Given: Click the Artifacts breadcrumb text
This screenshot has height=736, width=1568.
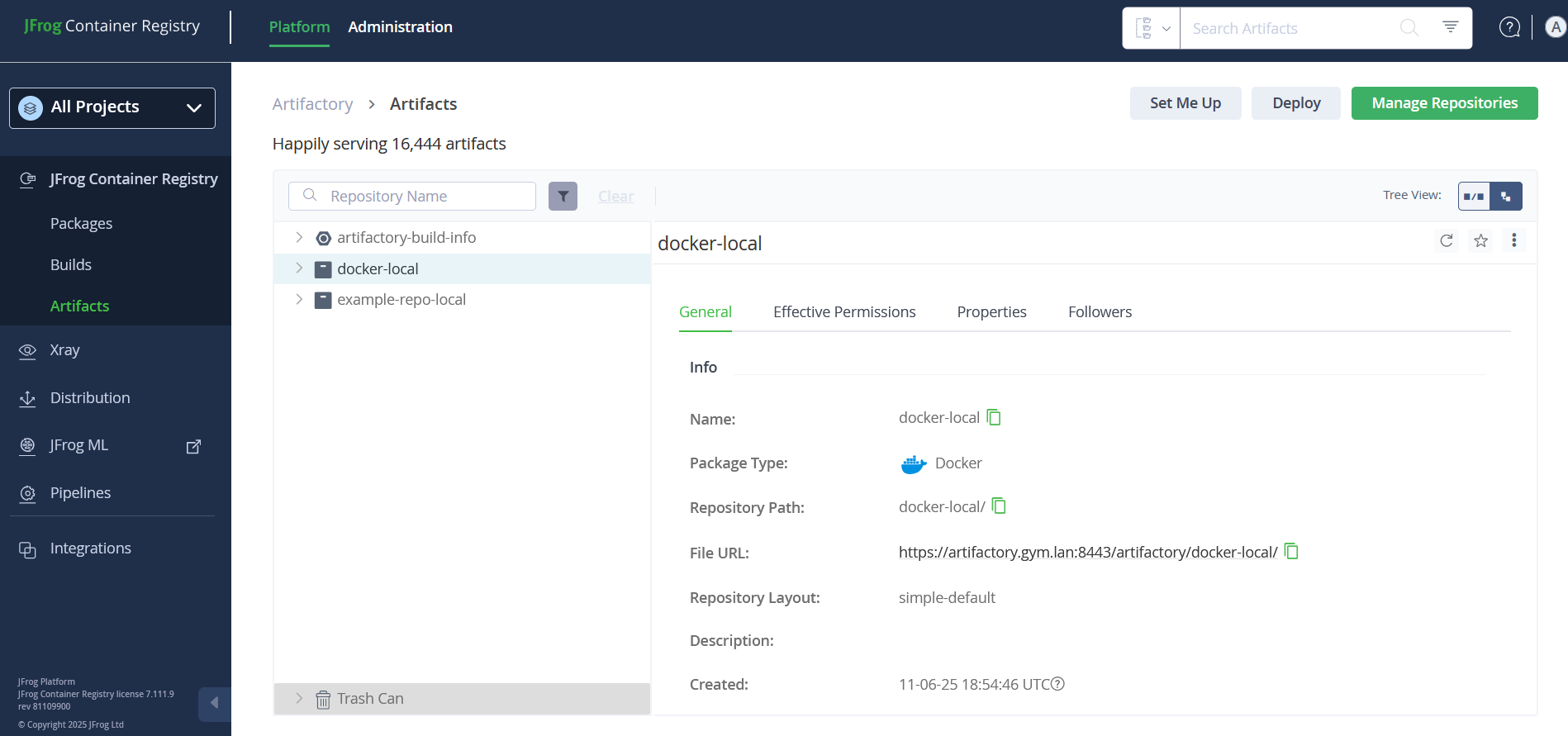Looking at the screenshot, I should tap(423, 104).
